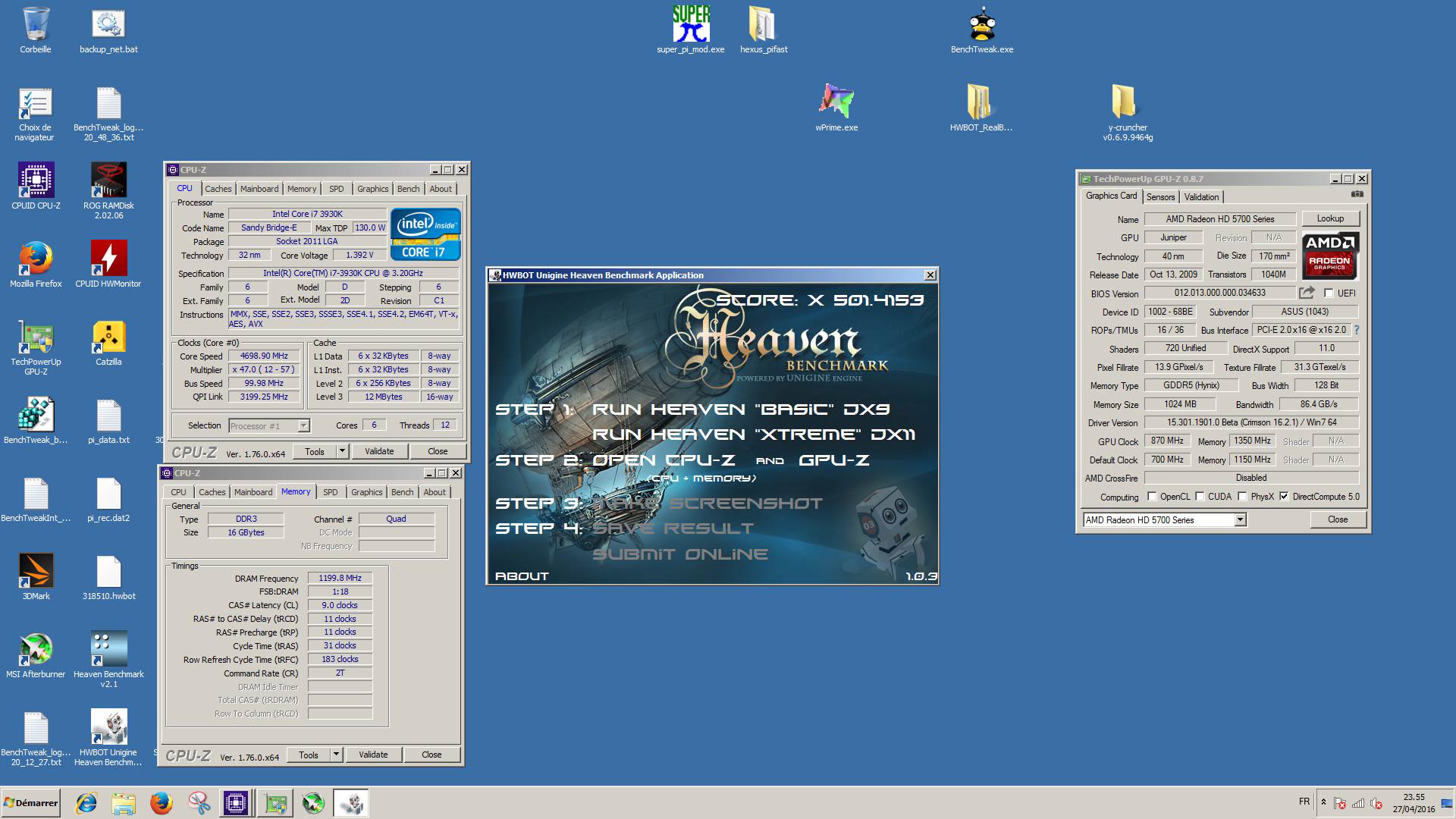
Task: Open the Corbeille recycle bin icon
Action: click(36, 30)
